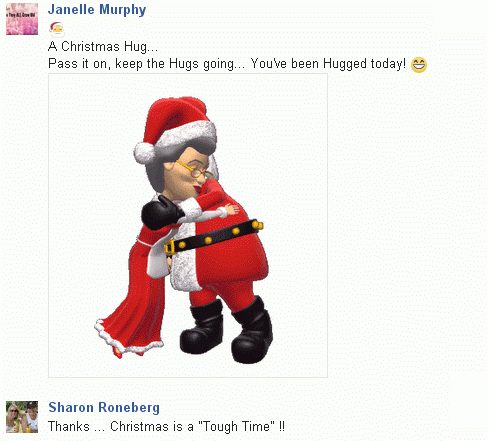Click the gold belt buckle on Santa

point(171,247)
